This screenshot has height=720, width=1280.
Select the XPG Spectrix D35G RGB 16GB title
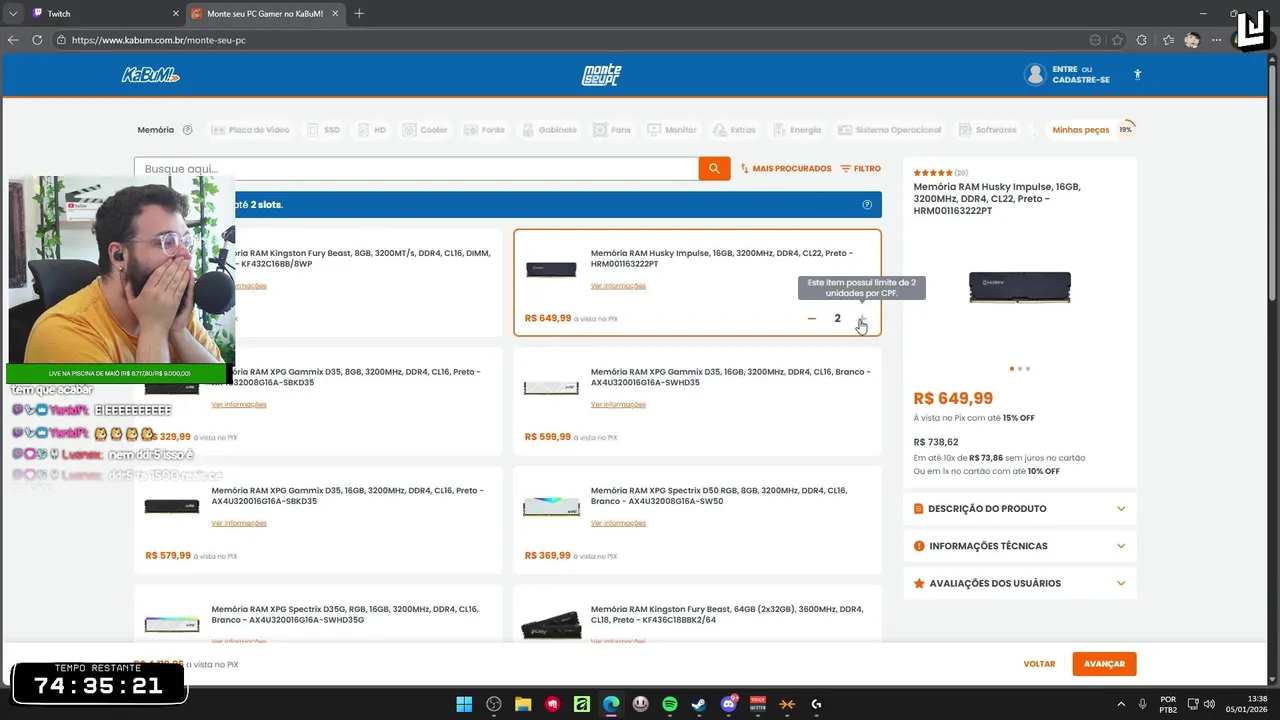tap(345, 614)
